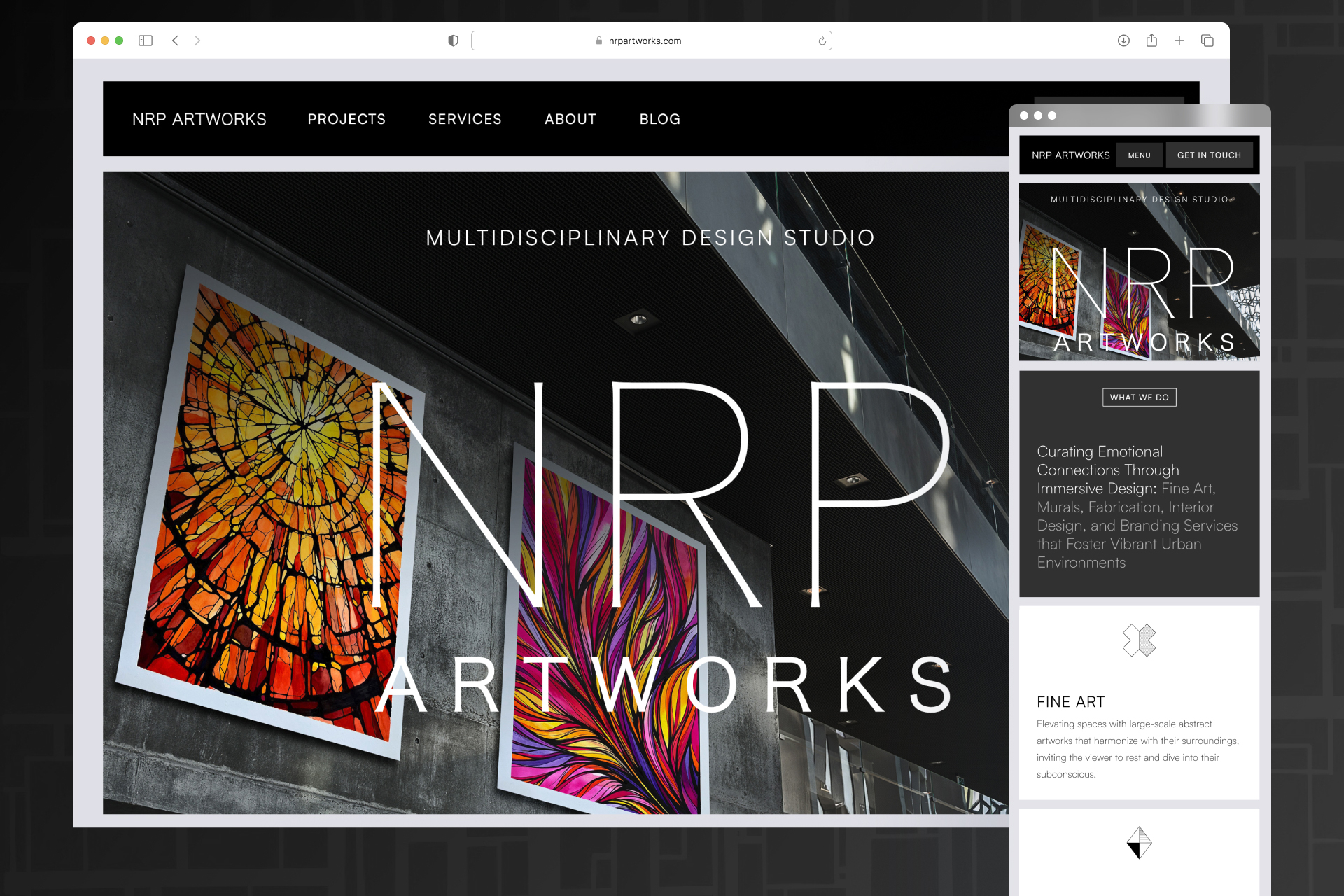Click the NRP ARTWORKS site logo
Screen dimensions: 1344x896
tap(199, 119)
